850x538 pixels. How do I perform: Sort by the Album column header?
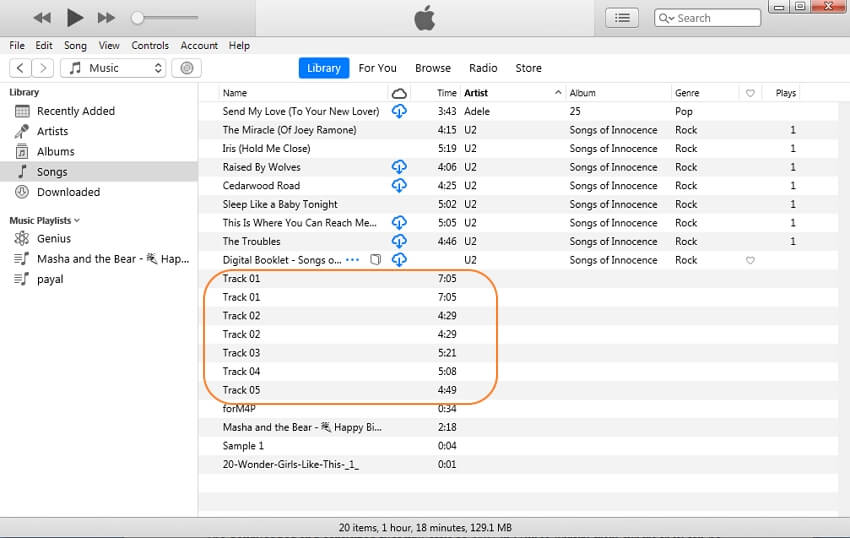(x=619, y=93)
